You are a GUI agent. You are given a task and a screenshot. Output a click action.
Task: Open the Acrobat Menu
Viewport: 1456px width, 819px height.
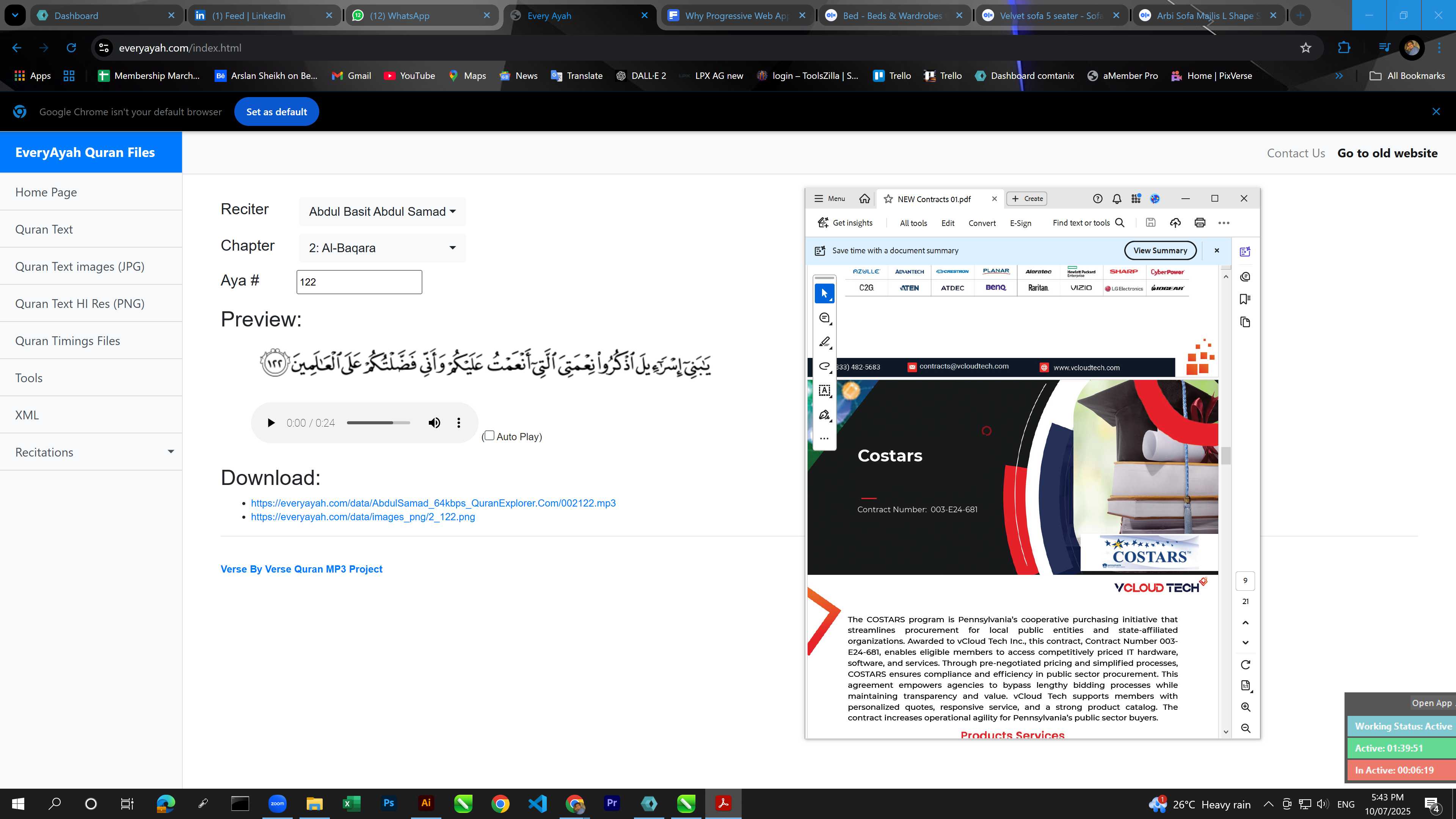[x=829, y=198]
